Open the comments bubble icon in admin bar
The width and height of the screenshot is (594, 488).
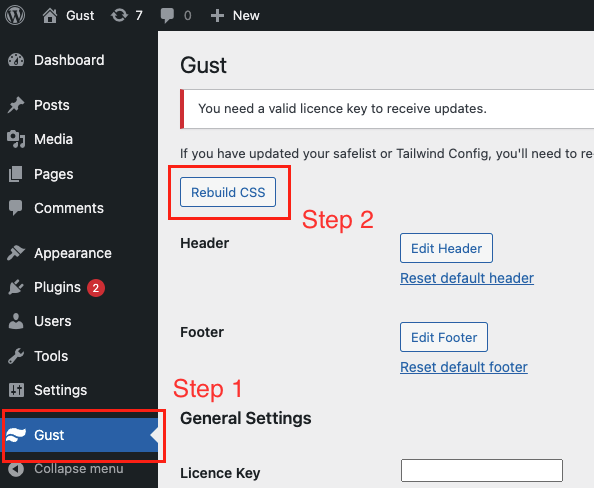point(167,16)
